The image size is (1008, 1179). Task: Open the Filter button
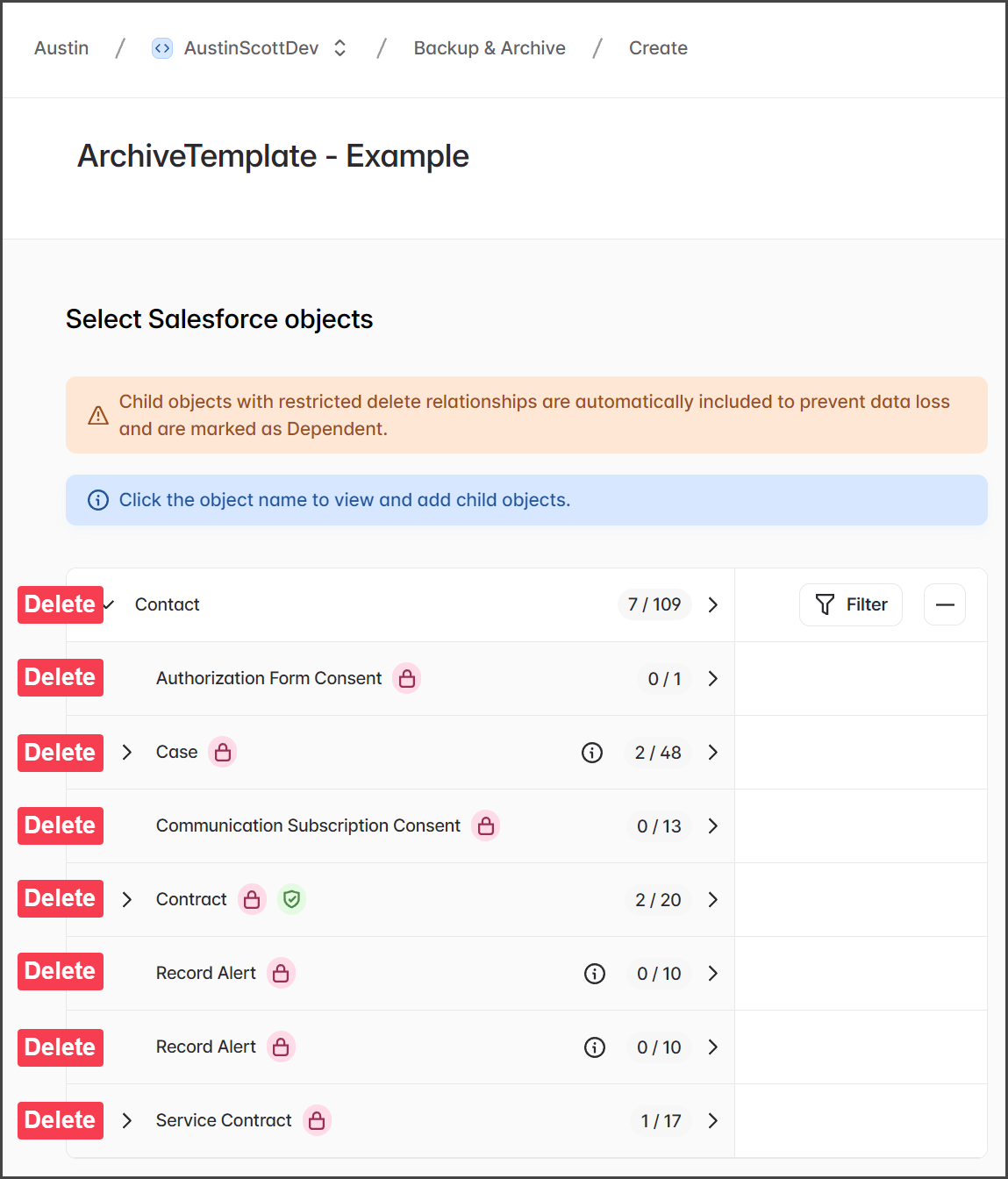850,604
